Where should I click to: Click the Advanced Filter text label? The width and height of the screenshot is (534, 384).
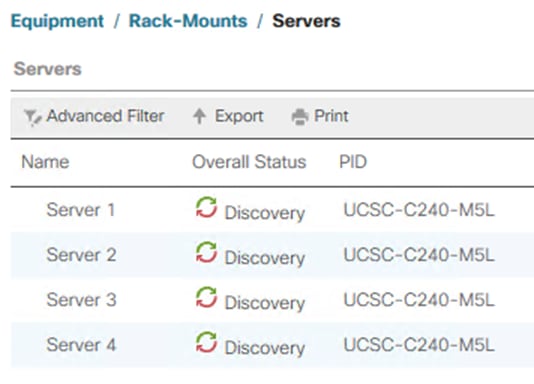[106, 116]
